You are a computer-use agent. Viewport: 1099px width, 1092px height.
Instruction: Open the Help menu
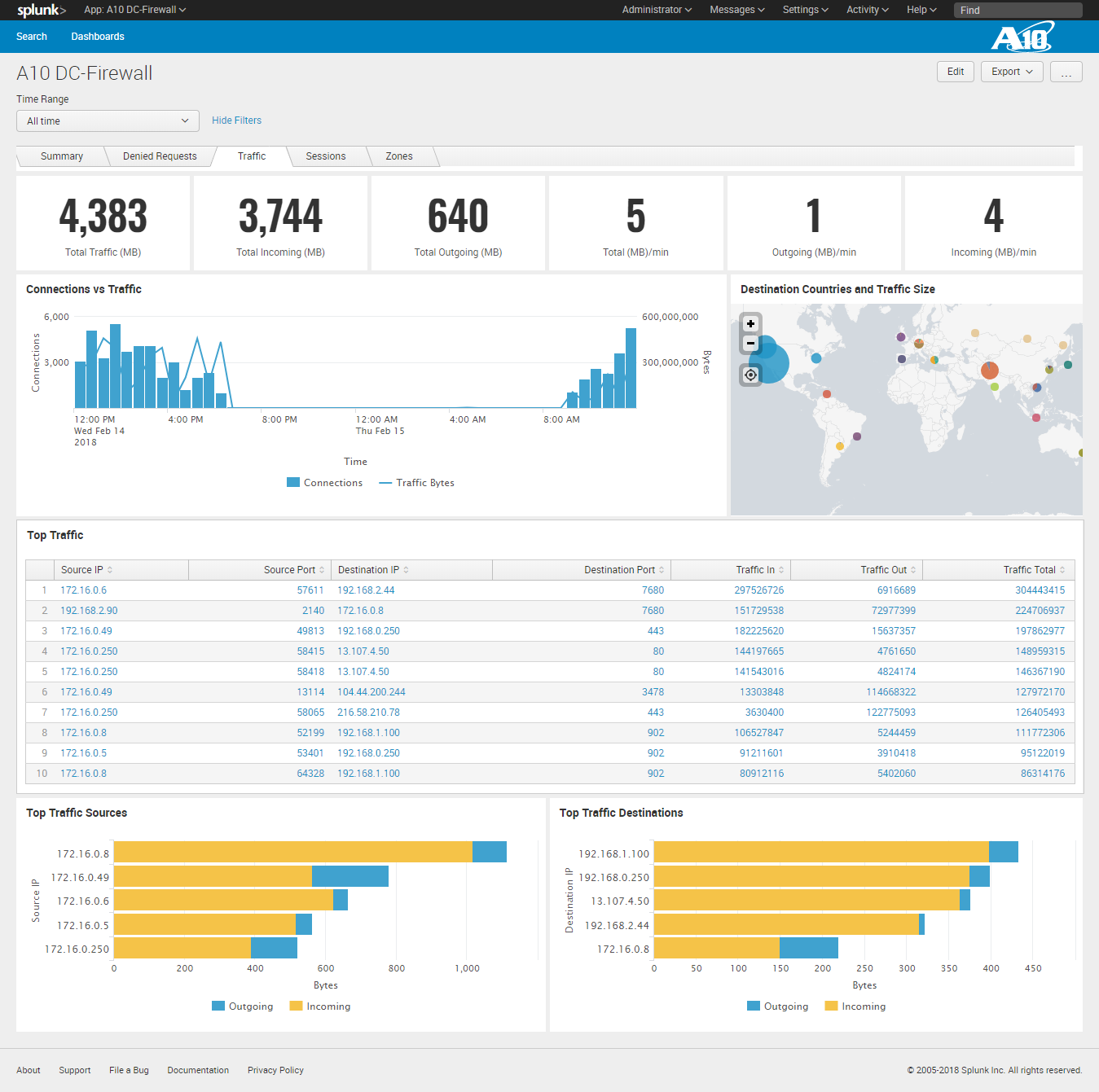pyautogui.click(x=921, y=10)
